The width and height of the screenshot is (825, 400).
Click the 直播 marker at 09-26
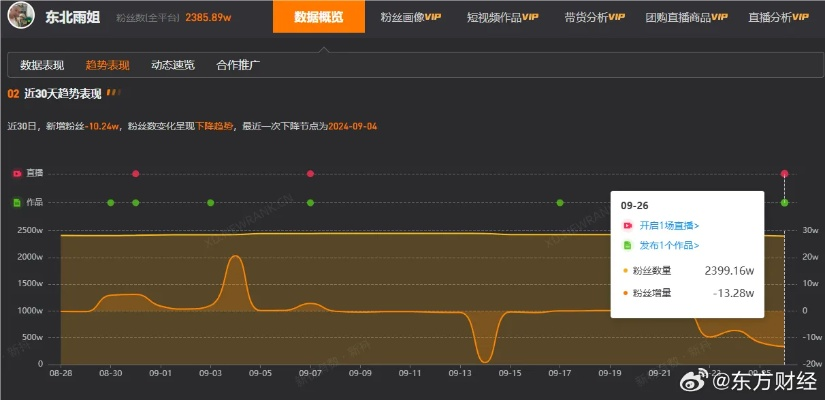[x=784, y=174]
